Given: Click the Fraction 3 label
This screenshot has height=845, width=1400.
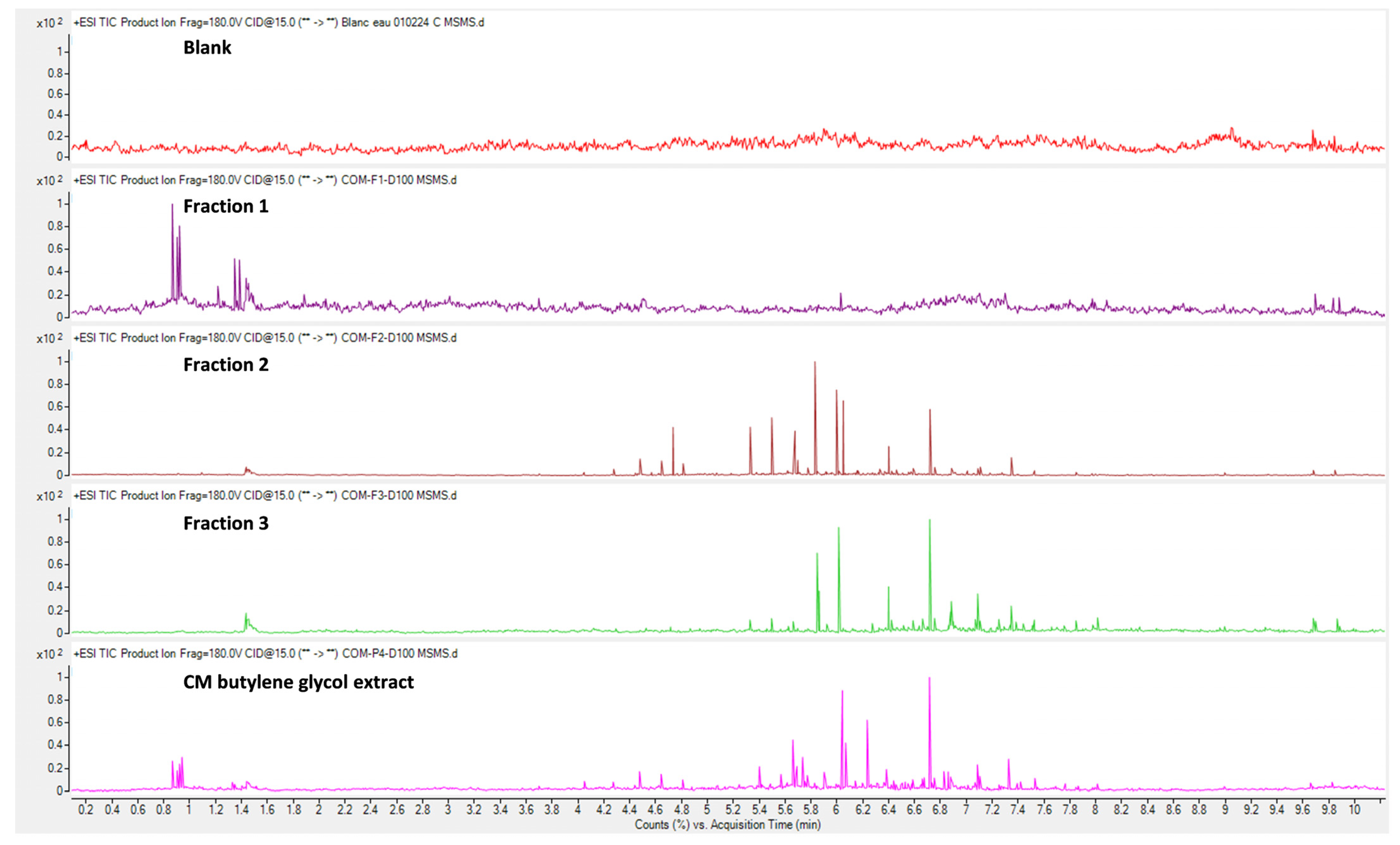Looking at the screenshot, I should click(x=225, y=523).
